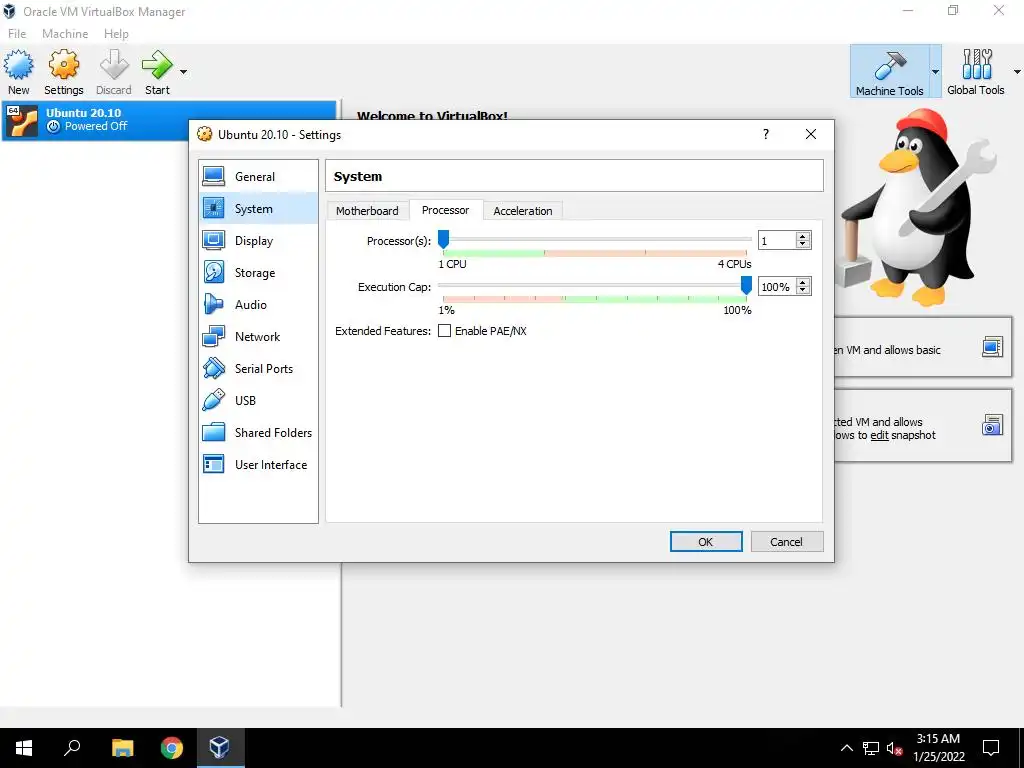Screen dimensions: 1024x768
Task: Click the Snapshots tool icon in the welcome pane
Action: [992, 425]
